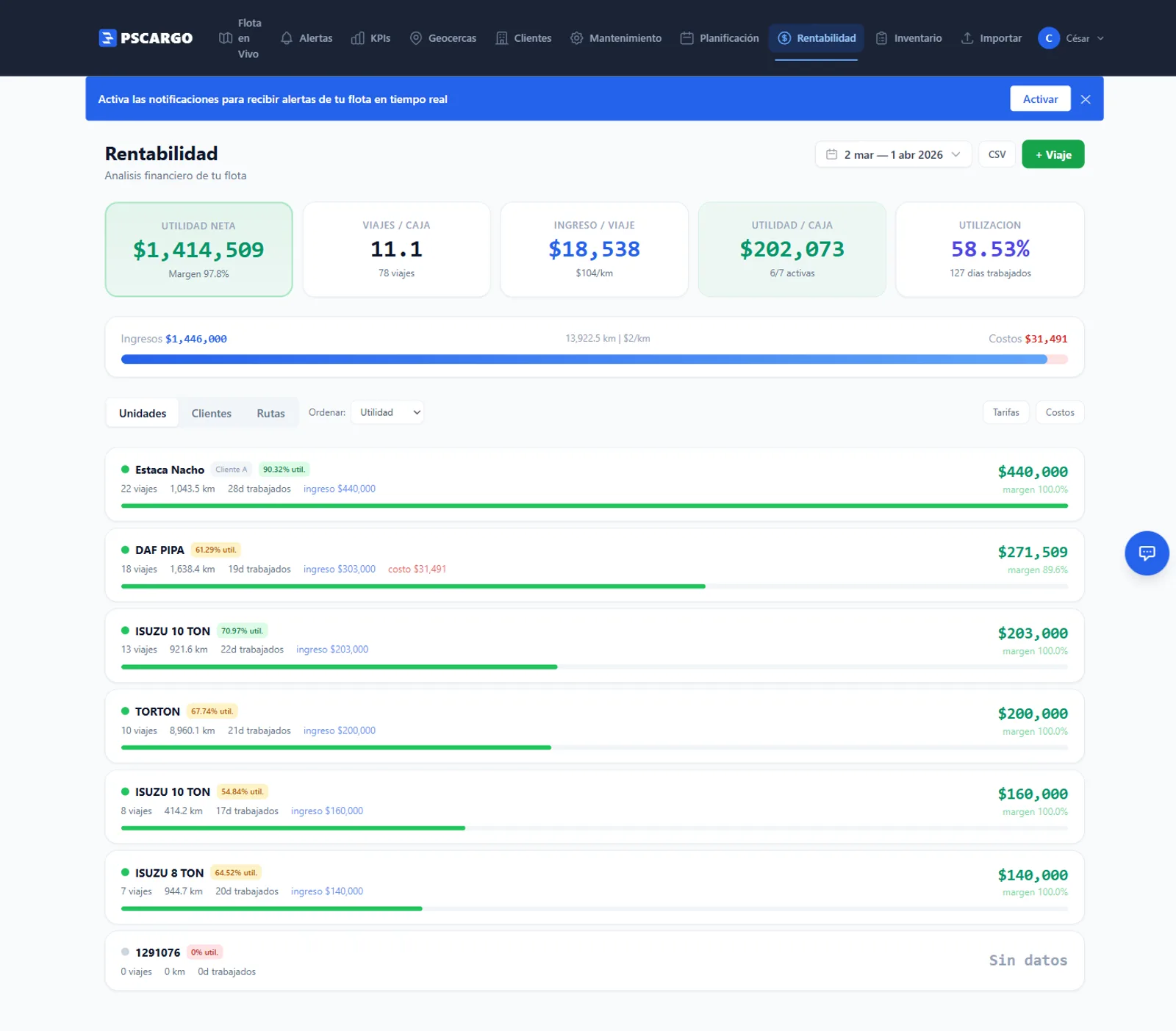The width and height of the screenshot is (1176, 1031).
Task: Click the green + Viaje button
Action: 1053,154
